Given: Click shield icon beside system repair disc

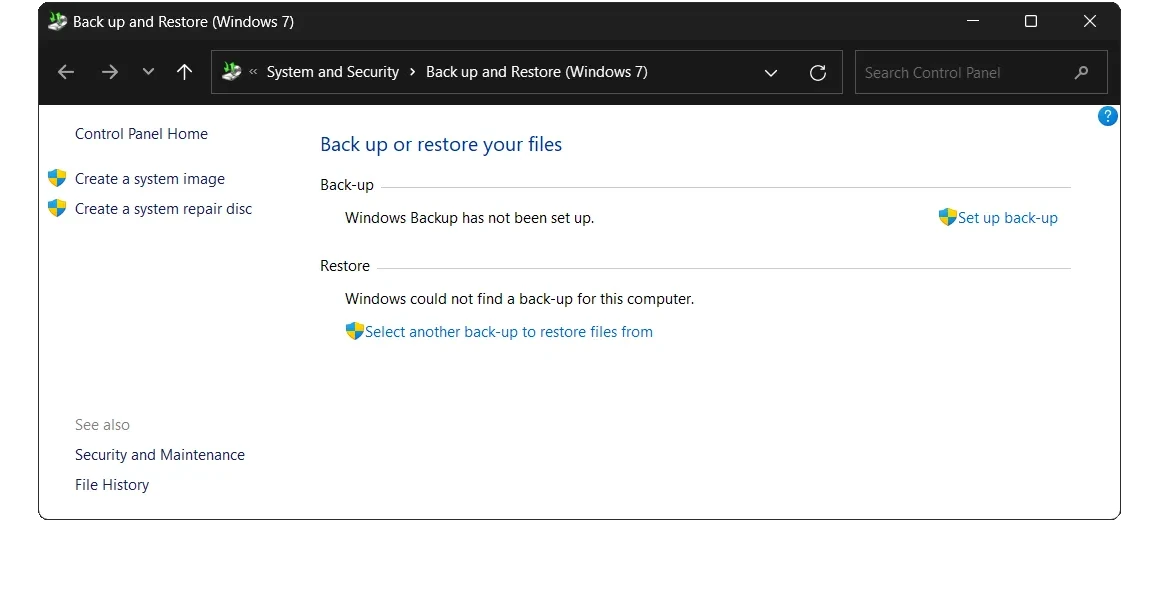Looking at the screenshot, I should click(x=57, y=209).
